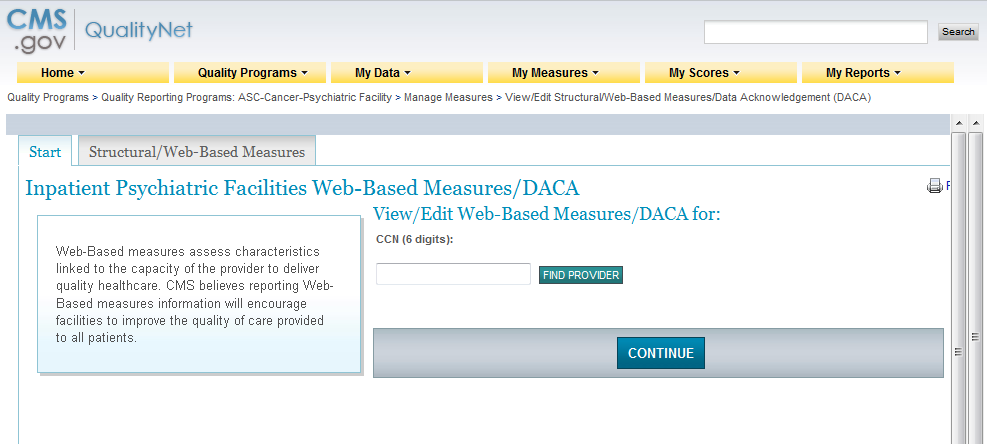Click the top search text box
This screenshot has height=444, width=987.
(x=815, y=32)
